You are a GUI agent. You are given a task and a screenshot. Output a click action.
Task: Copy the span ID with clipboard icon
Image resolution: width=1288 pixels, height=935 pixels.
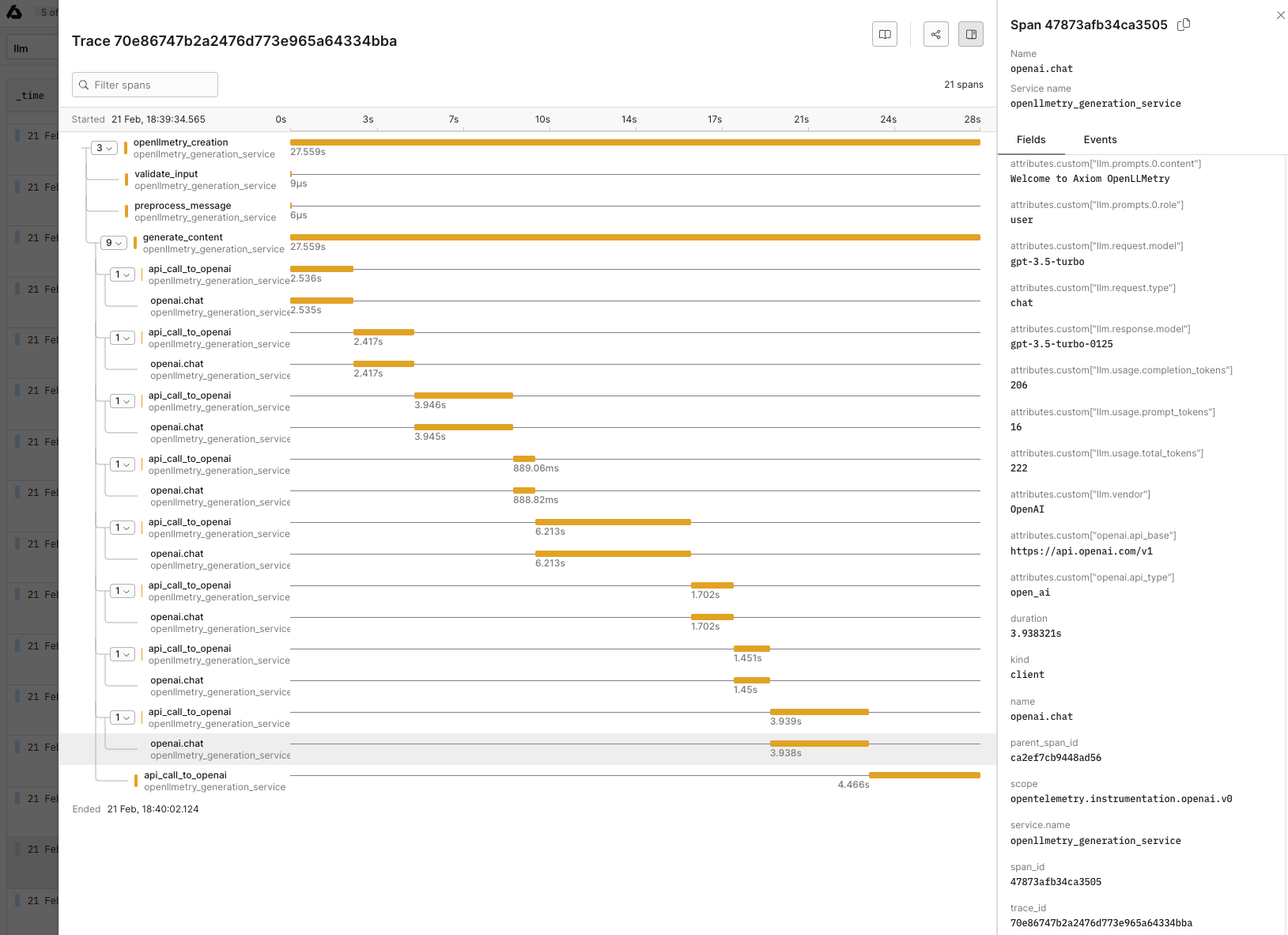(x=1184, y=25)
